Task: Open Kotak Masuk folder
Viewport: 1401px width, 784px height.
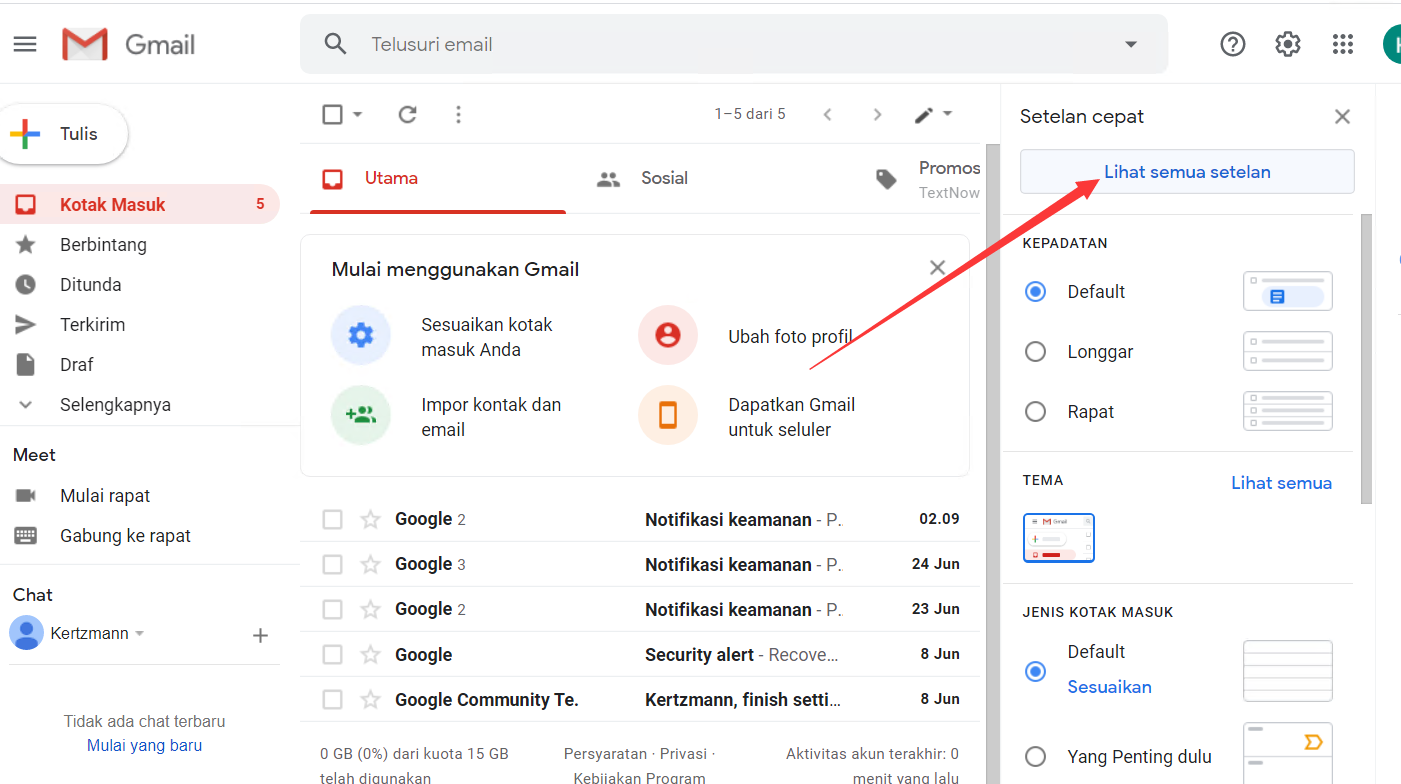Action: (140, 205)
